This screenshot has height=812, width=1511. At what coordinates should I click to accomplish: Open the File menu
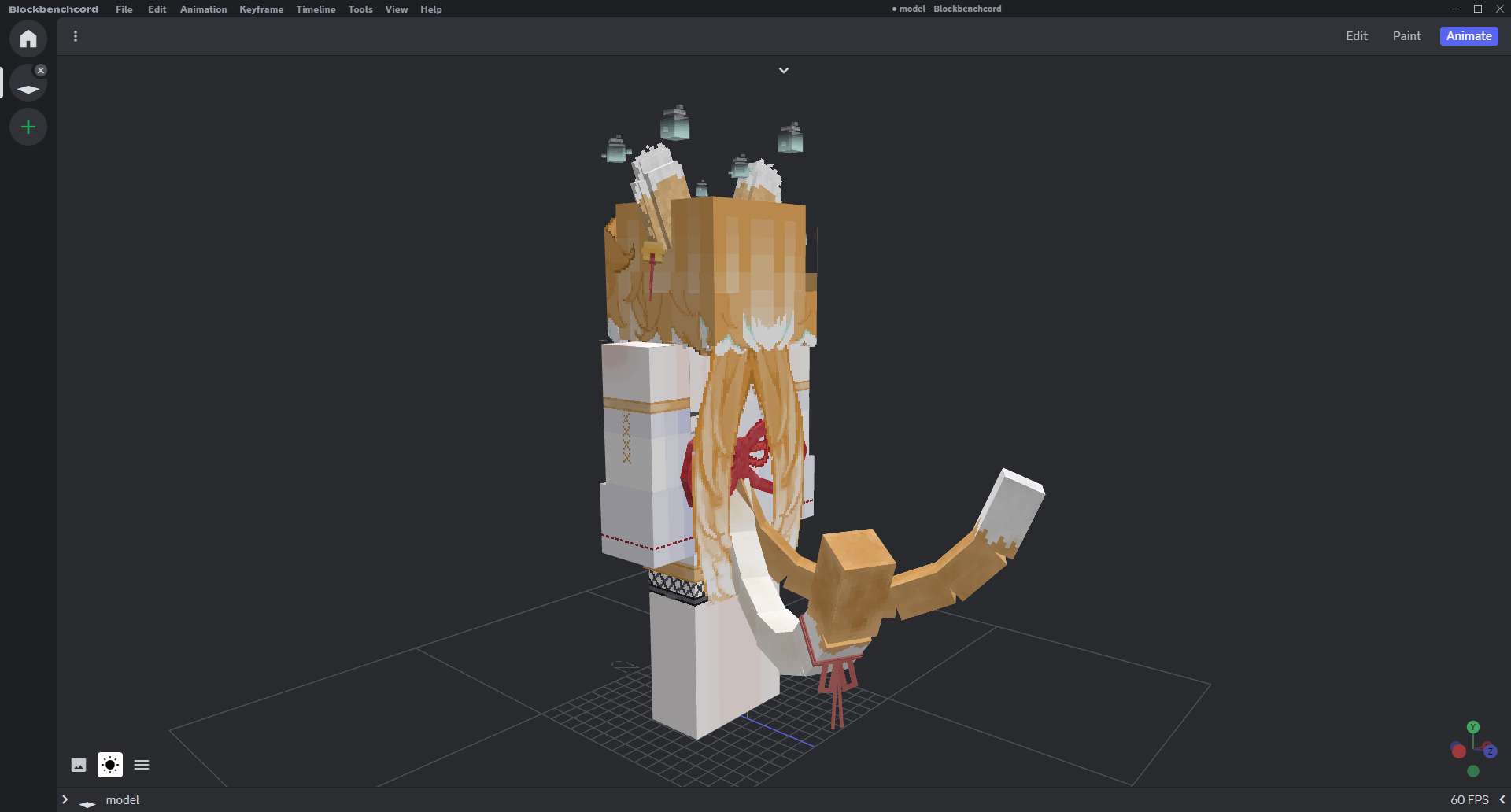click(124, 9)
